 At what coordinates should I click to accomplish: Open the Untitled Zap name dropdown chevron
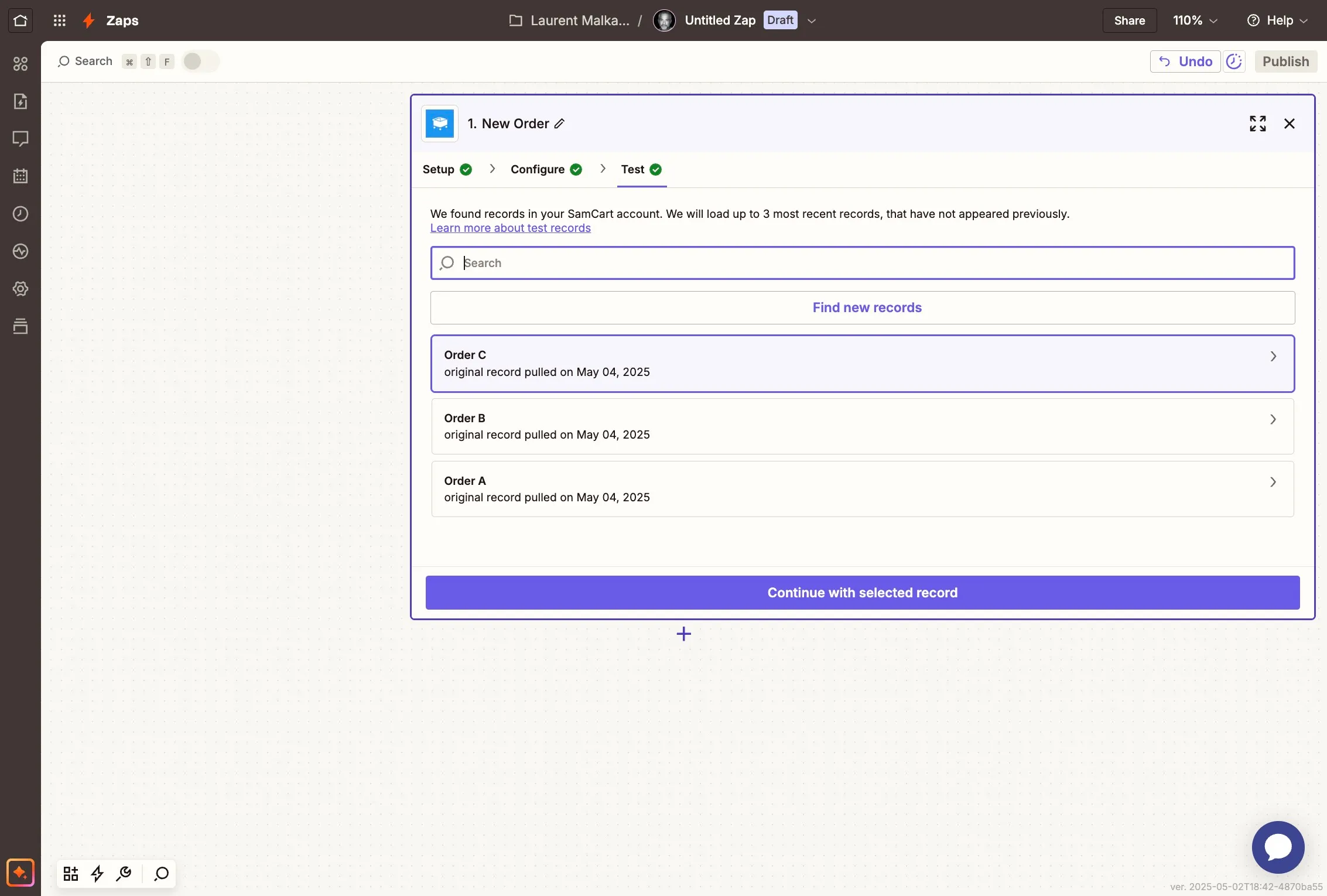[x=811, y=20]
